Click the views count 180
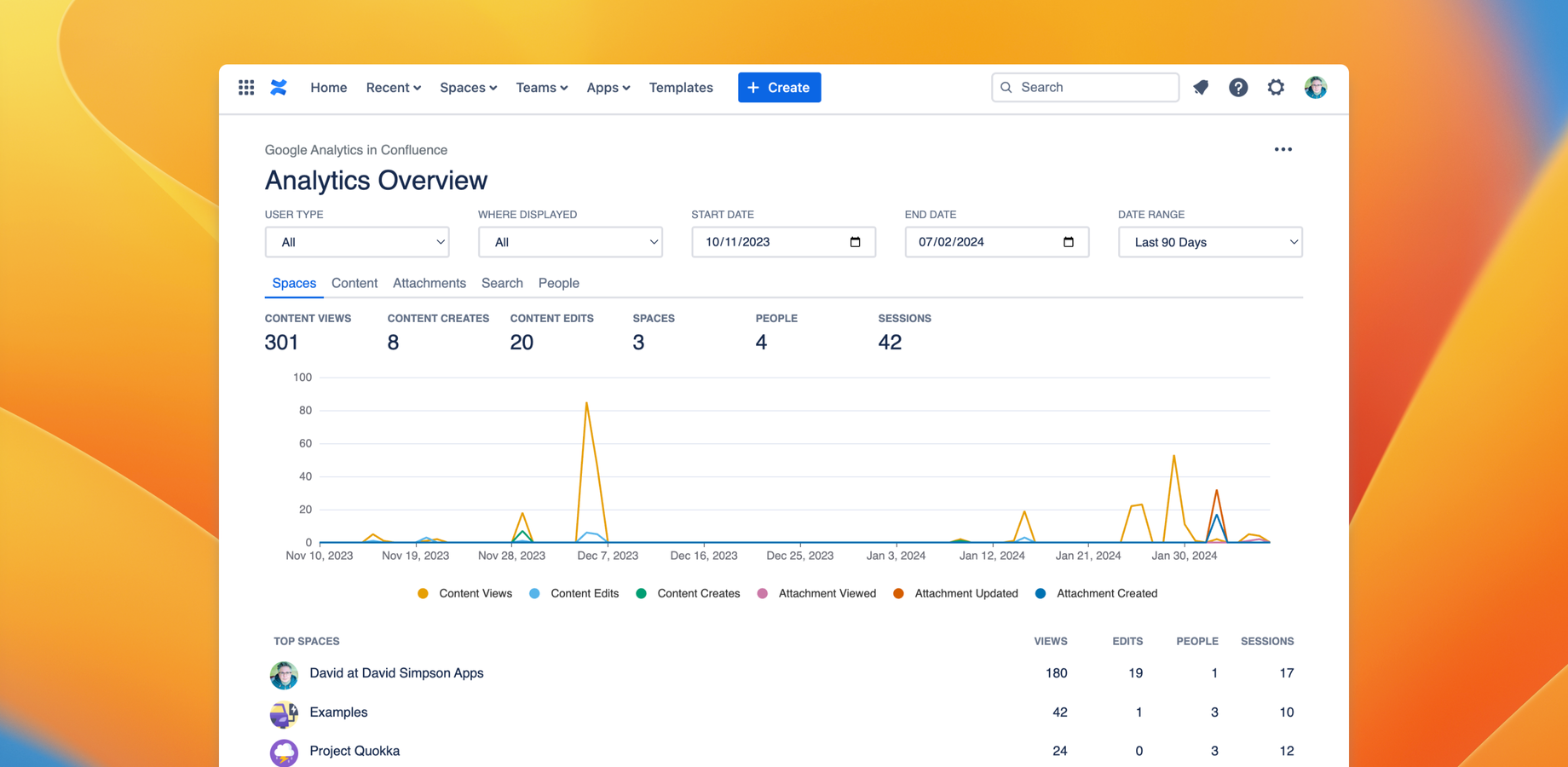Viewport: 1568px width, 767px height. coord(1056,672)
